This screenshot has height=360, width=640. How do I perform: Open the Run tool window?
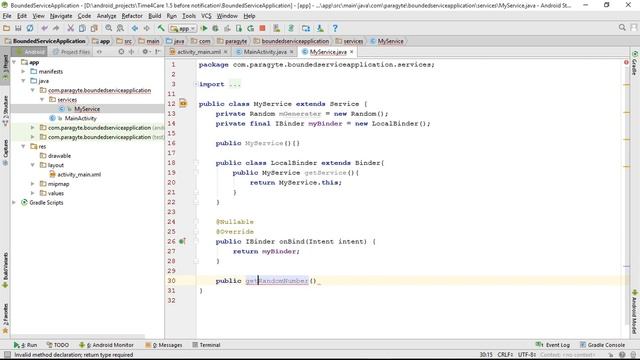[25, 345]
